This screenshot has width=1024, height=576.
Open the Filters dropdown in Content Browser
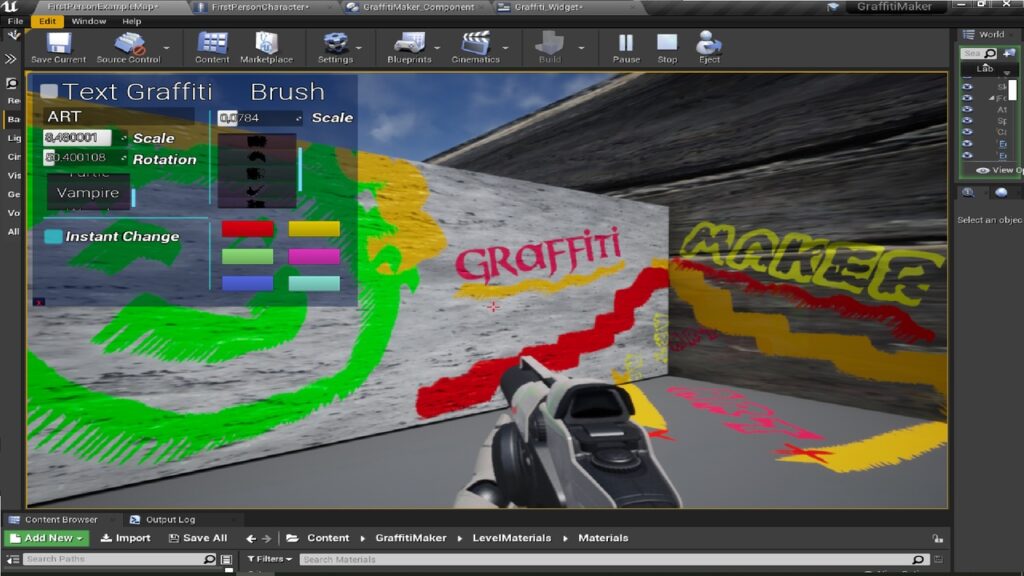tap(270, 559)
